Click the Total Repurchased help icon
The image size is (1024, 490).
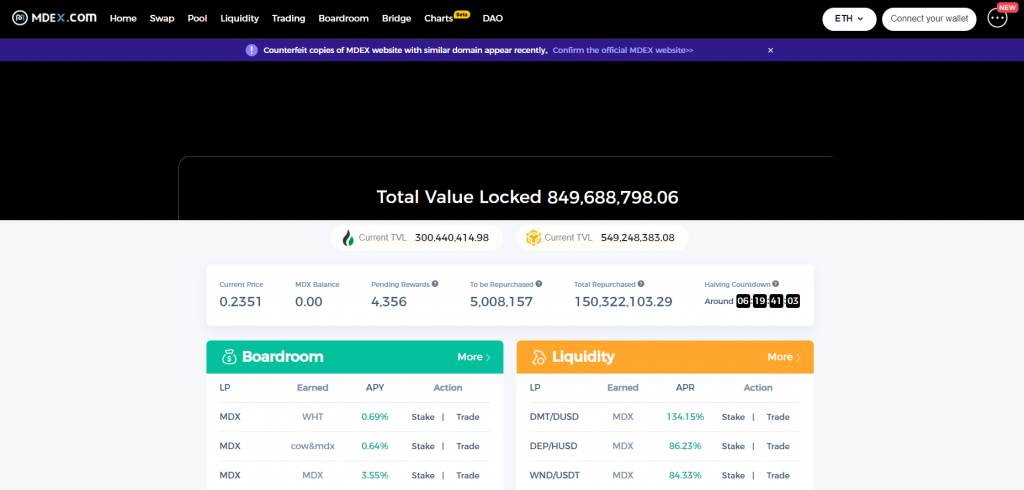641,284
